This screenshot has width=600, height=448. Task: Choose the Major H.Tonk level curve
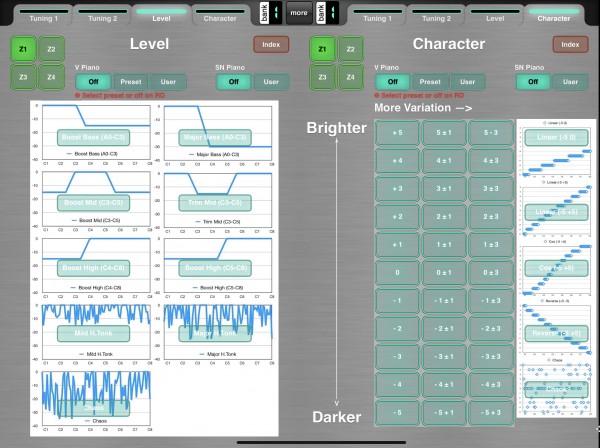[215, 333]
